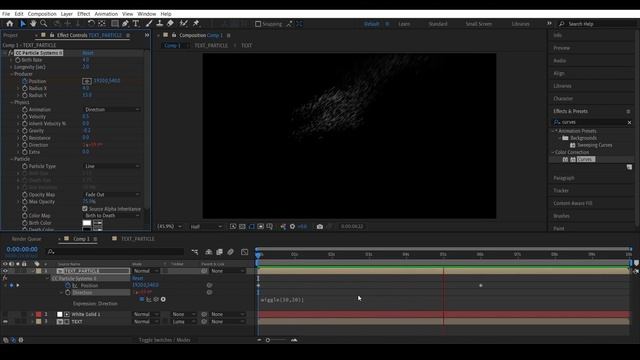This screenshot has height=360, width=640.
Task: Open the Animation menu
Action: point(106,14)
